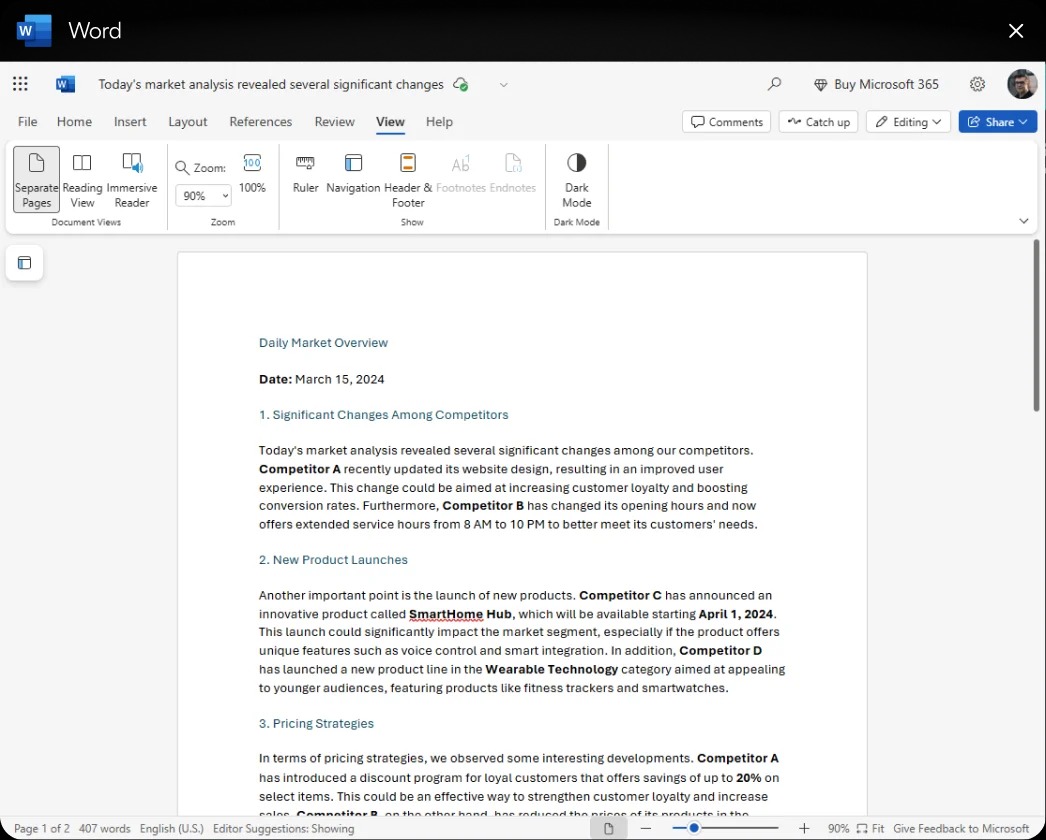The image size is (1046, 840).
Task: Click the Catch up button
Action: point(819,121)
